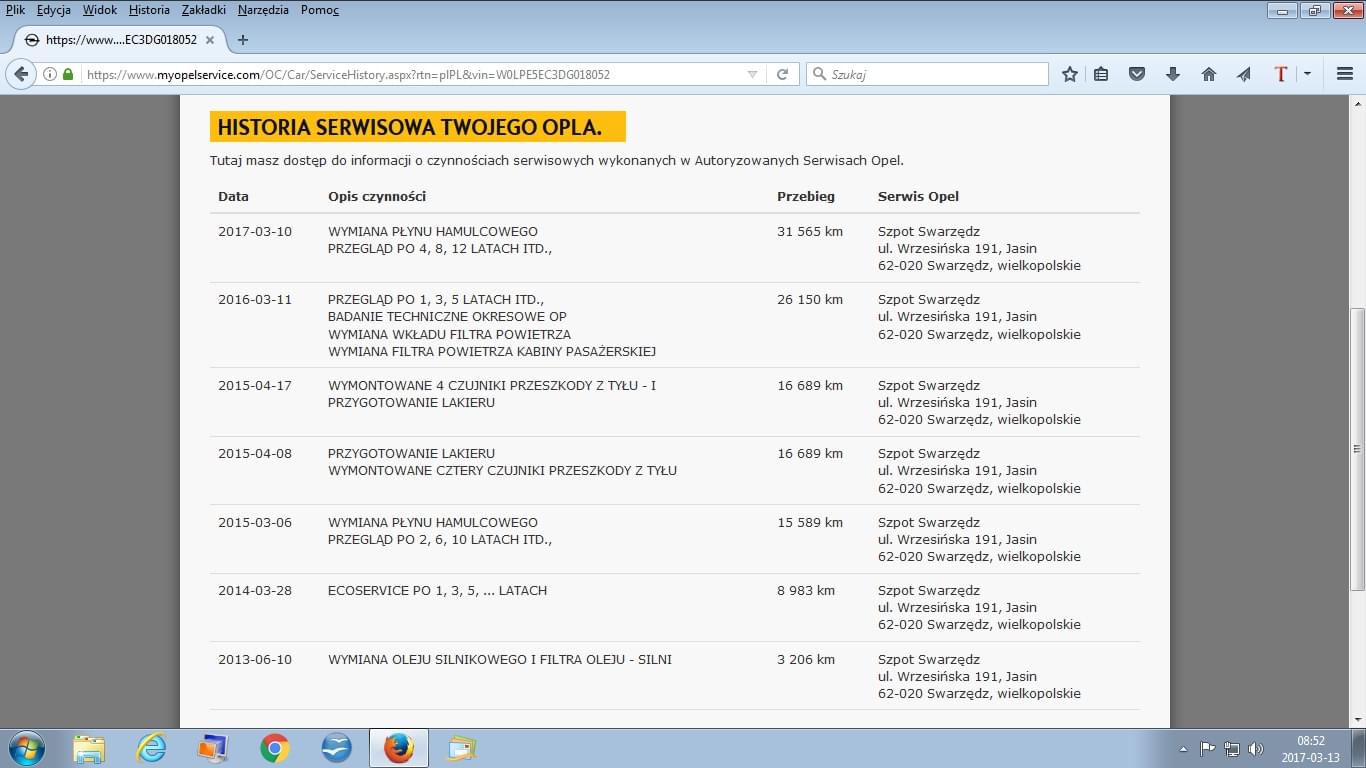Image resolution: width=1366 pixels, height=768 pixels.
Task: Go to the Firefox home page
Action: pyautogui.click(x=1208, y=74)
